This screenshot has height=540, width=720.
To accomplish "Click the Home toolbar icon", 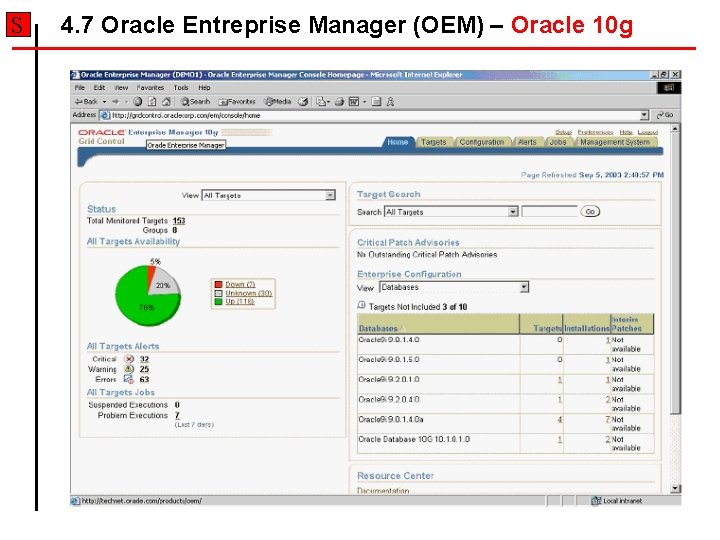I will click(x=166, y=101).
